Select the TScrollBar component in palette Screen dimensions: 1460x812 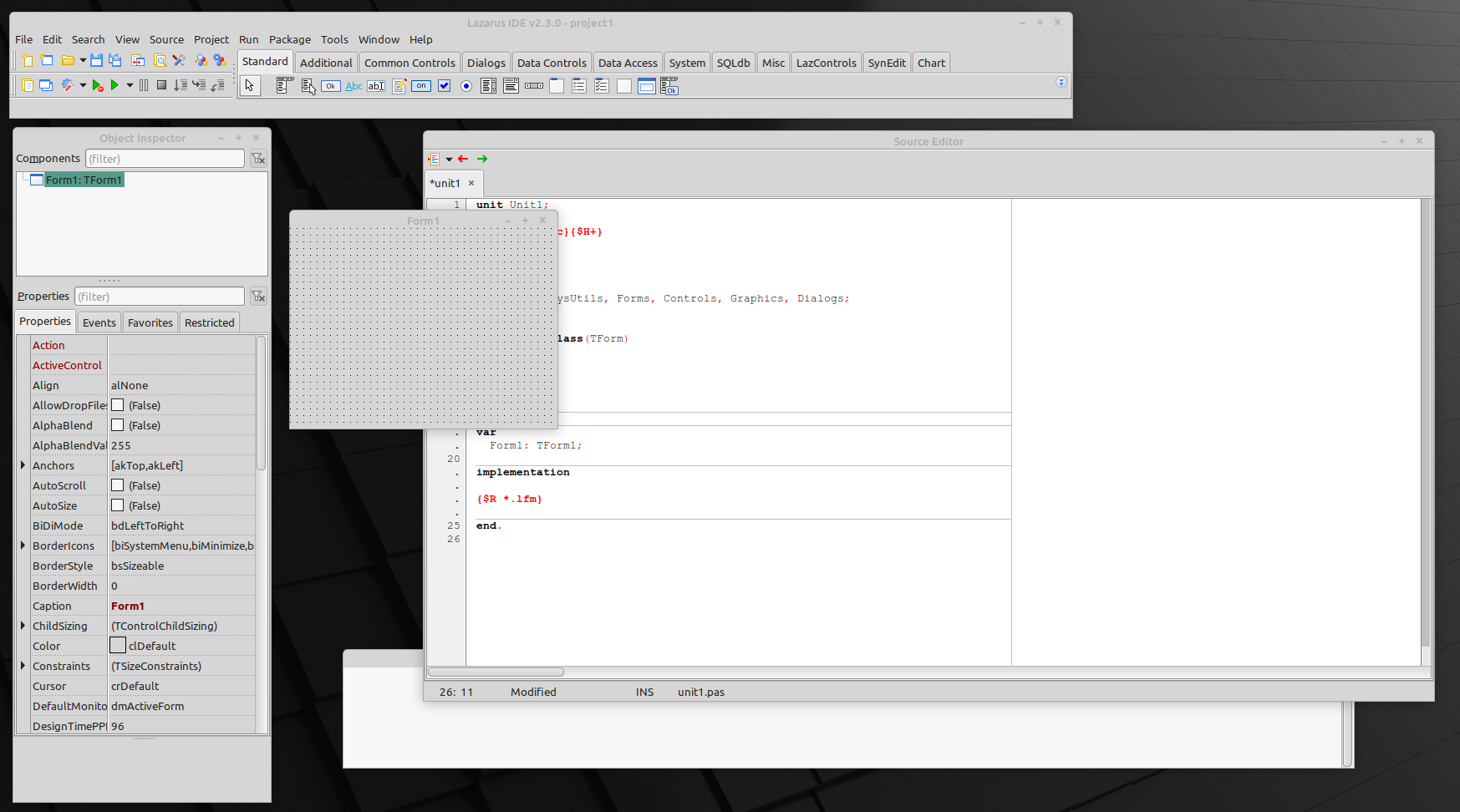[533, 85]
